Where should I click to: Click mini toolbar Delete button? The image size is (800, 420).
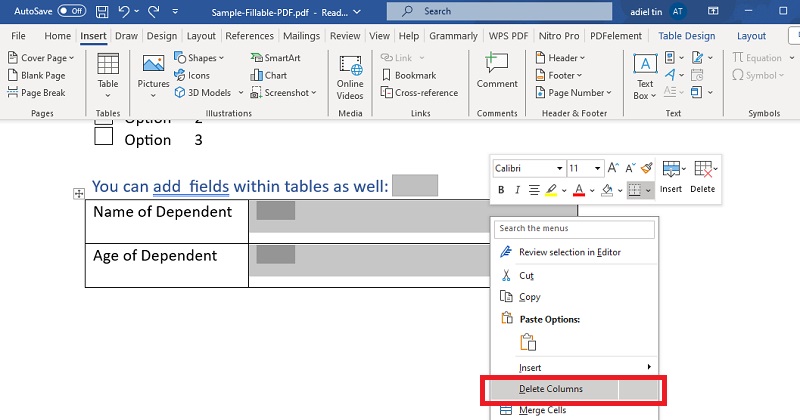click(703, 177)
